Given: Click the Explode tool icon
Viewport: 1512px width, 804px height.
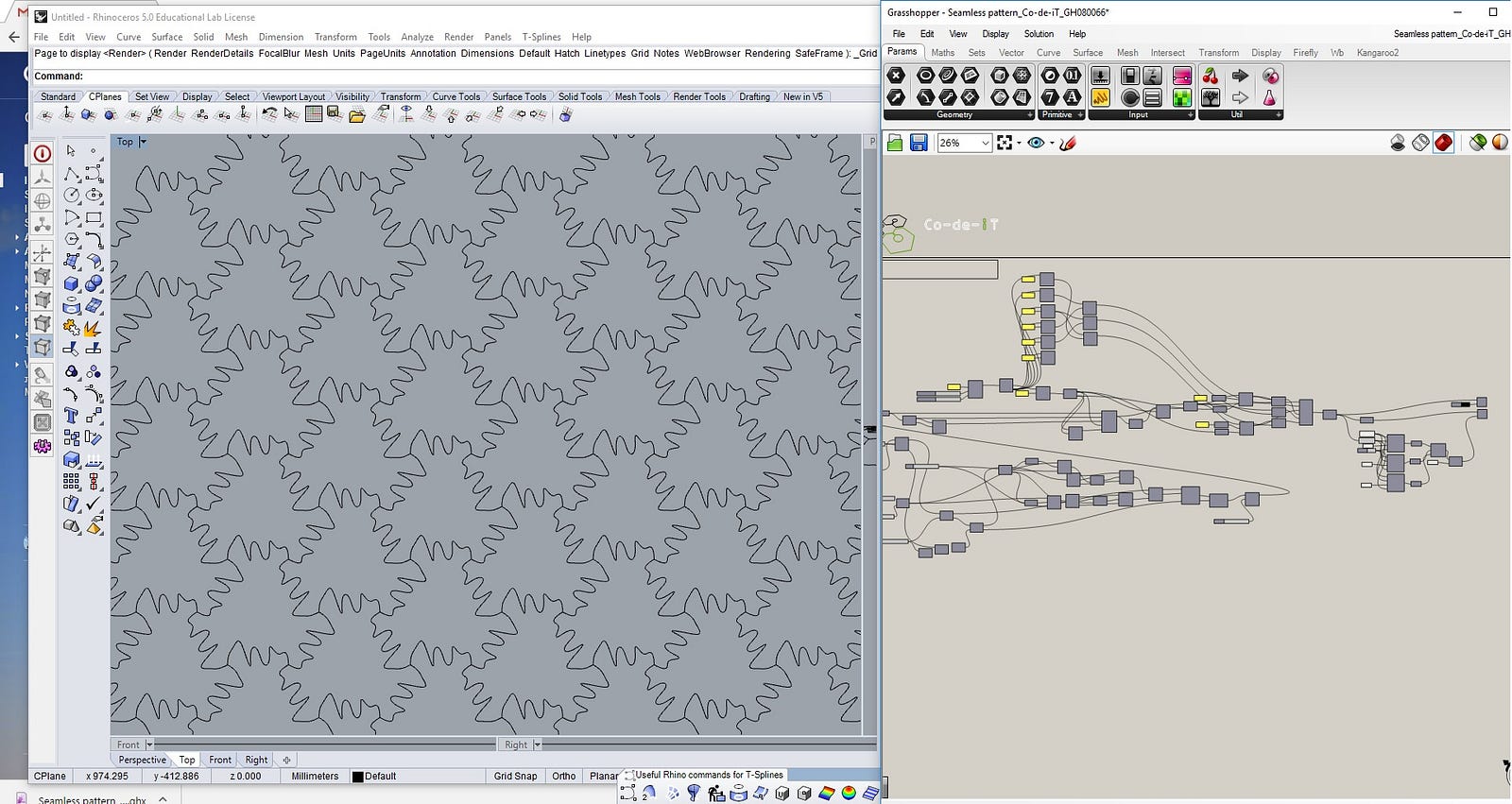Looking at the screenshot, I should click(94, 329).
